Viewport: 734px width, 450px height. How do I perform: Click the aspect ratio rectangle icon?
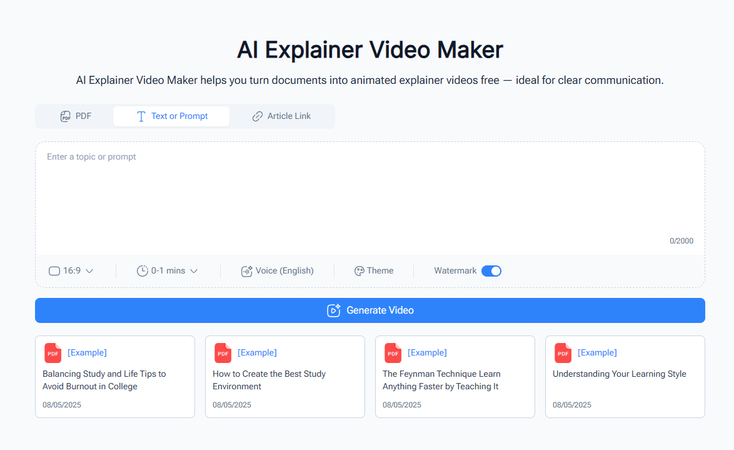pyautogui.click(x=54, y=271)
